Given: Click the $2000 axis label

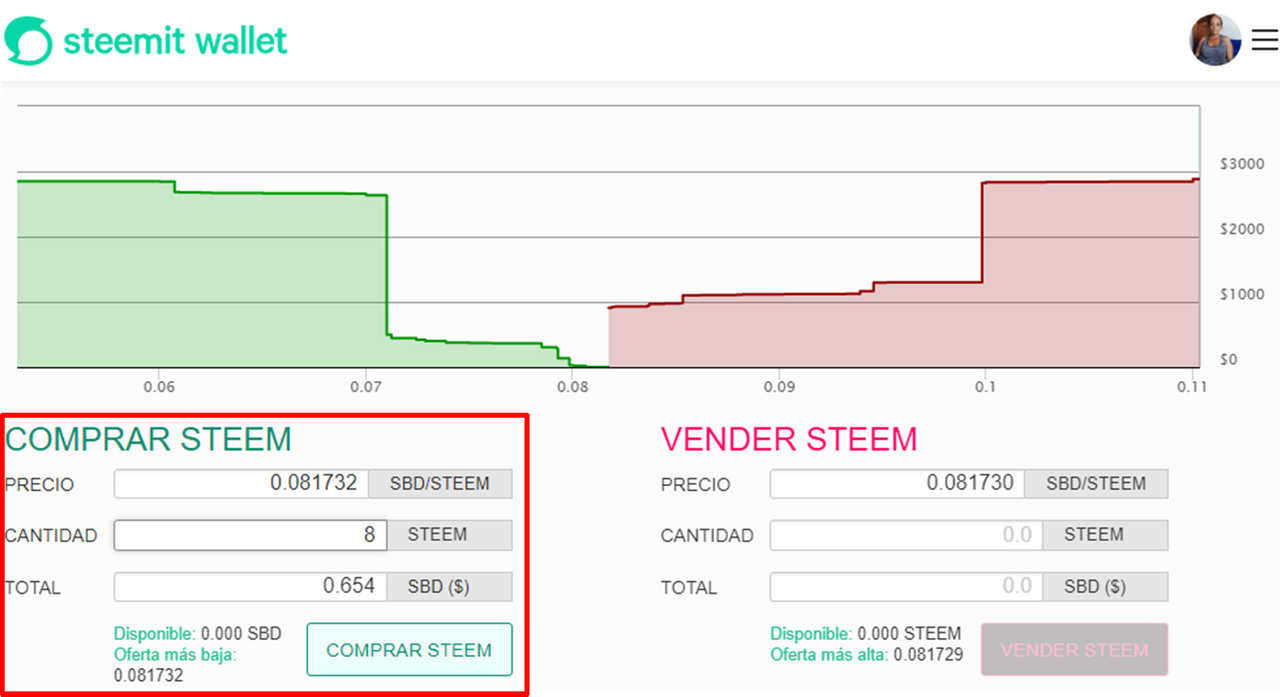Looking at the screenshot, I should click(1242, 229).
